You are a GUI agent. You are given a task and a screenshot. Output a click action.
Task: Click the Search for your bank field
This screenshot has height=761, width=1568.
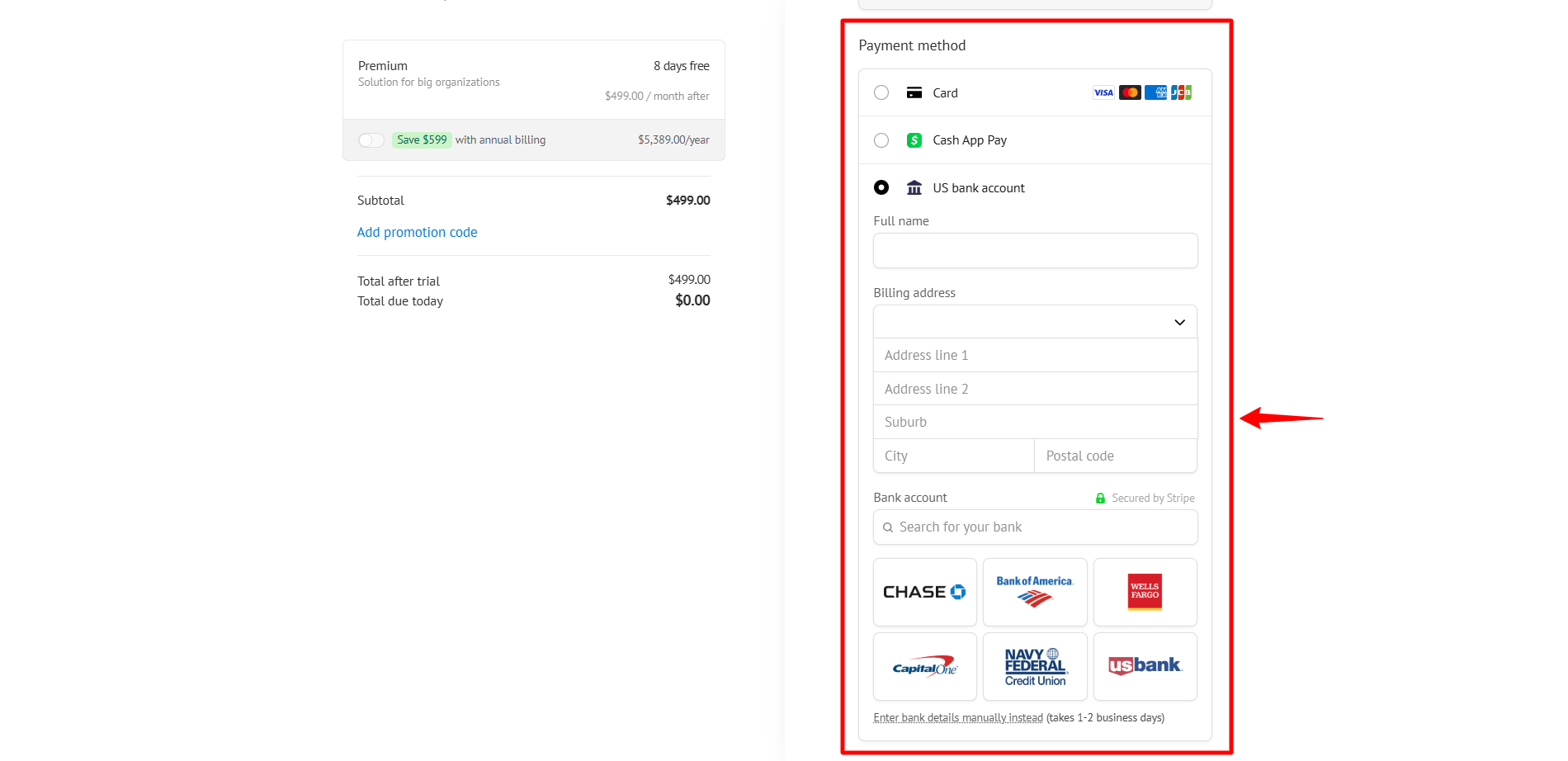[x=1035, y=527]
